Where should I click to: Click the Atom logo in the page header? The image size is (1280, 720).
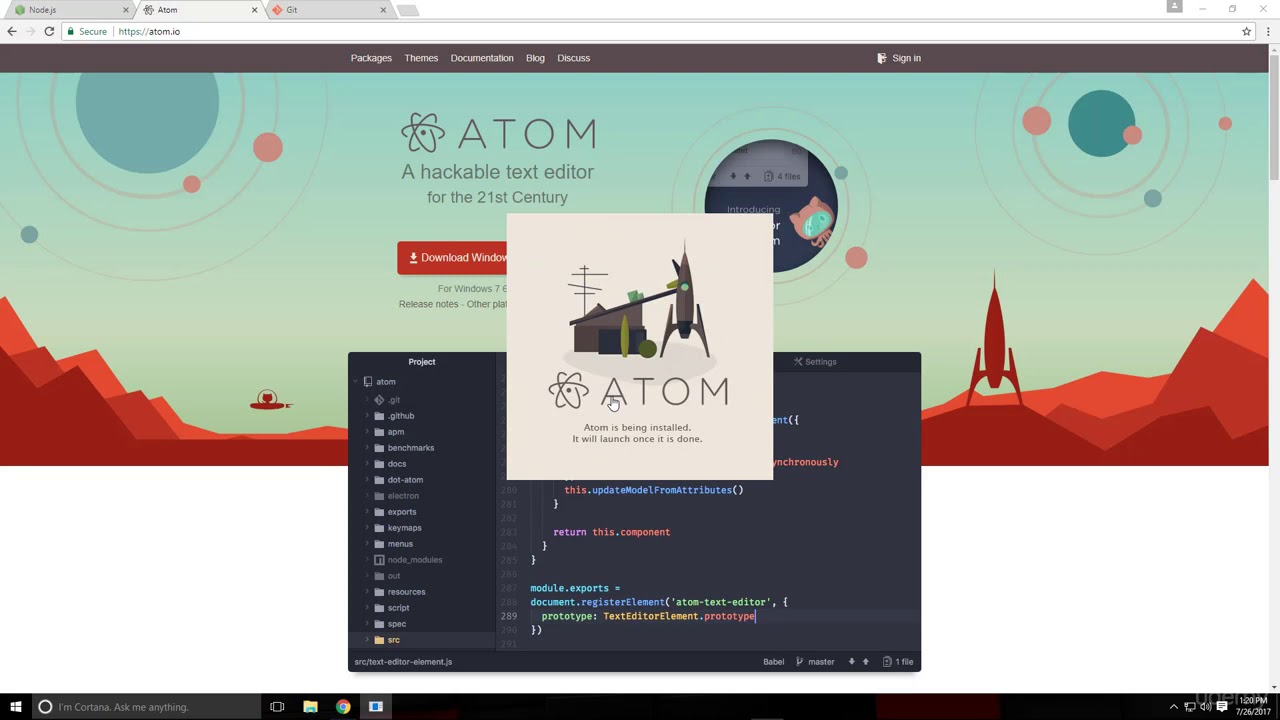pyautogui.click(x=498, y=133)
